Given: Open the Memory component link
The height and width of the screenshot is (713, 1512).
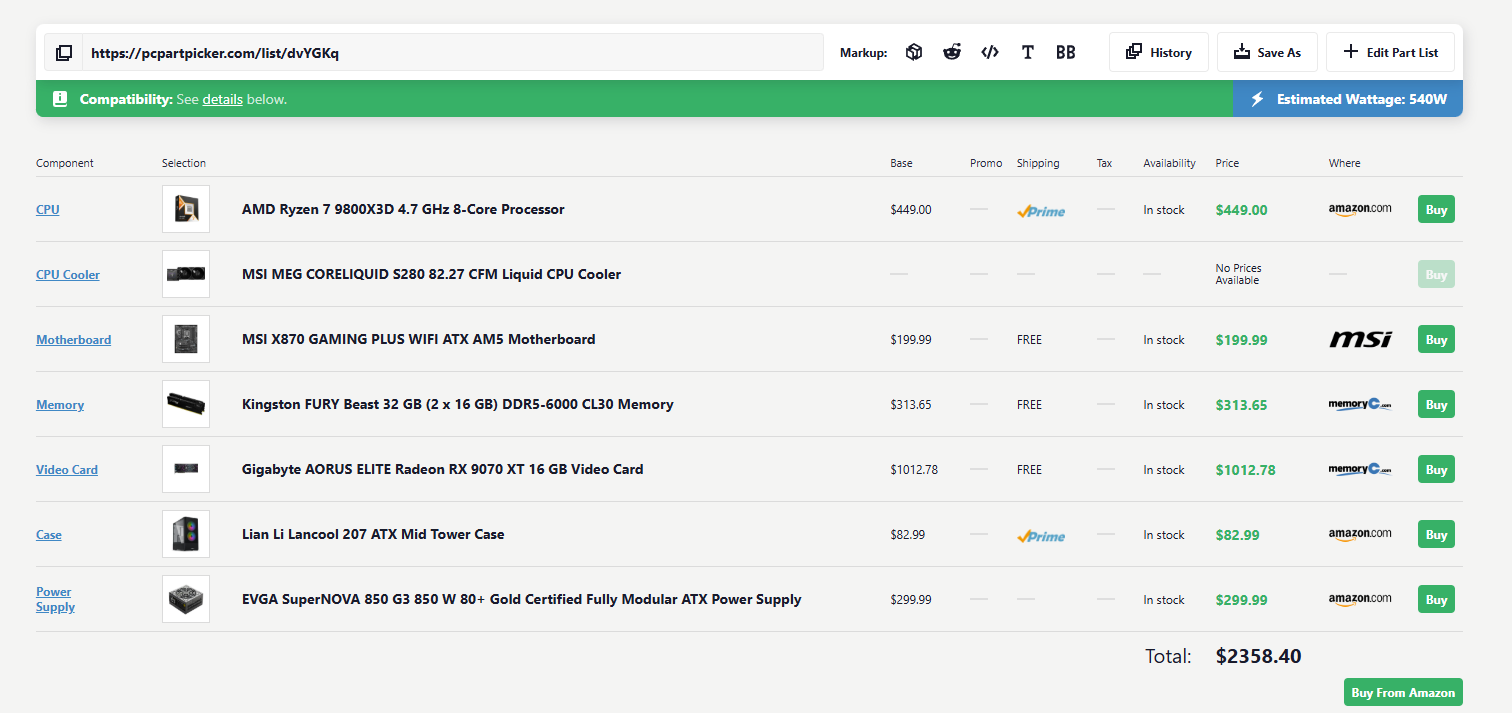Looking at the screenshot, I should click(60, 405).
